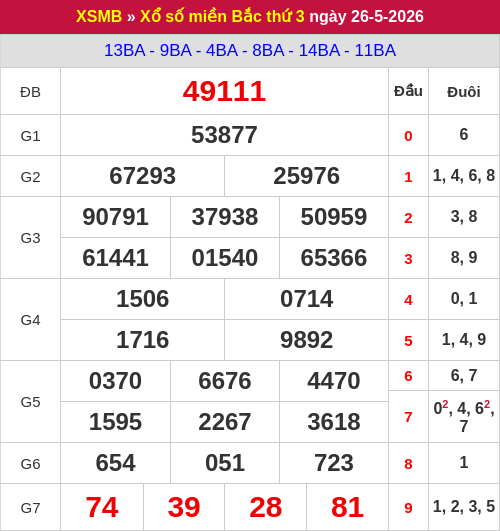Click the G2 number 25976
Viewport: 500px width, 531px height.
[307, 176]
